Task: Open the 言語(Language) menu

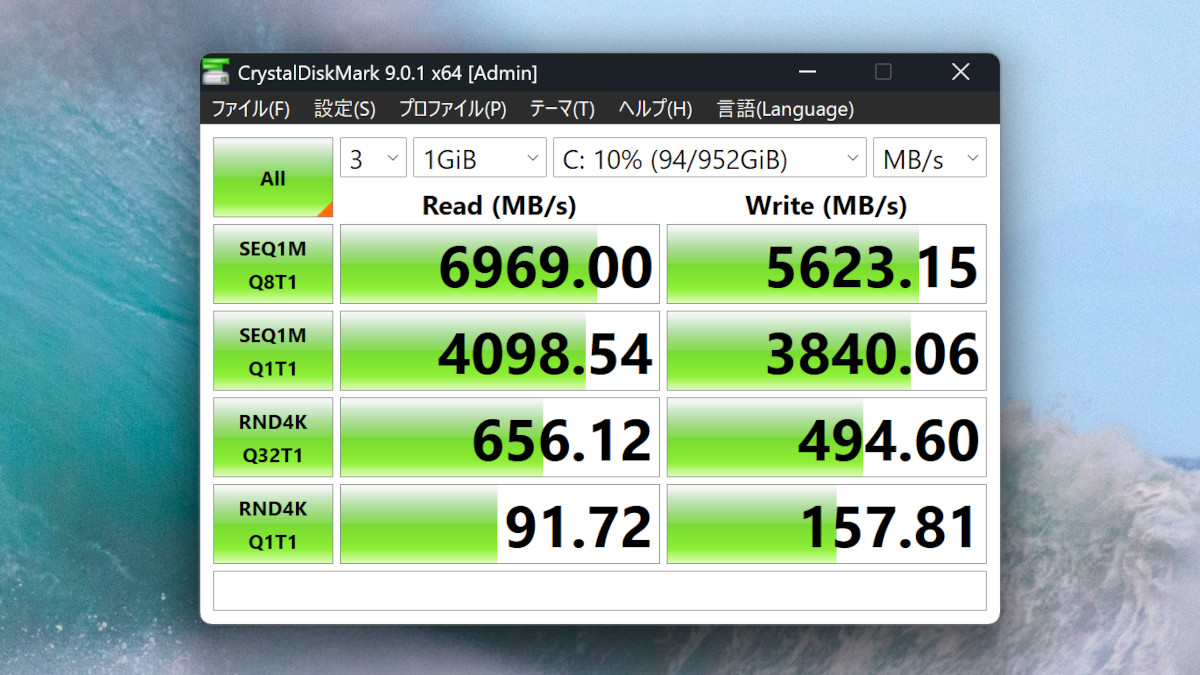Action: 784,109
